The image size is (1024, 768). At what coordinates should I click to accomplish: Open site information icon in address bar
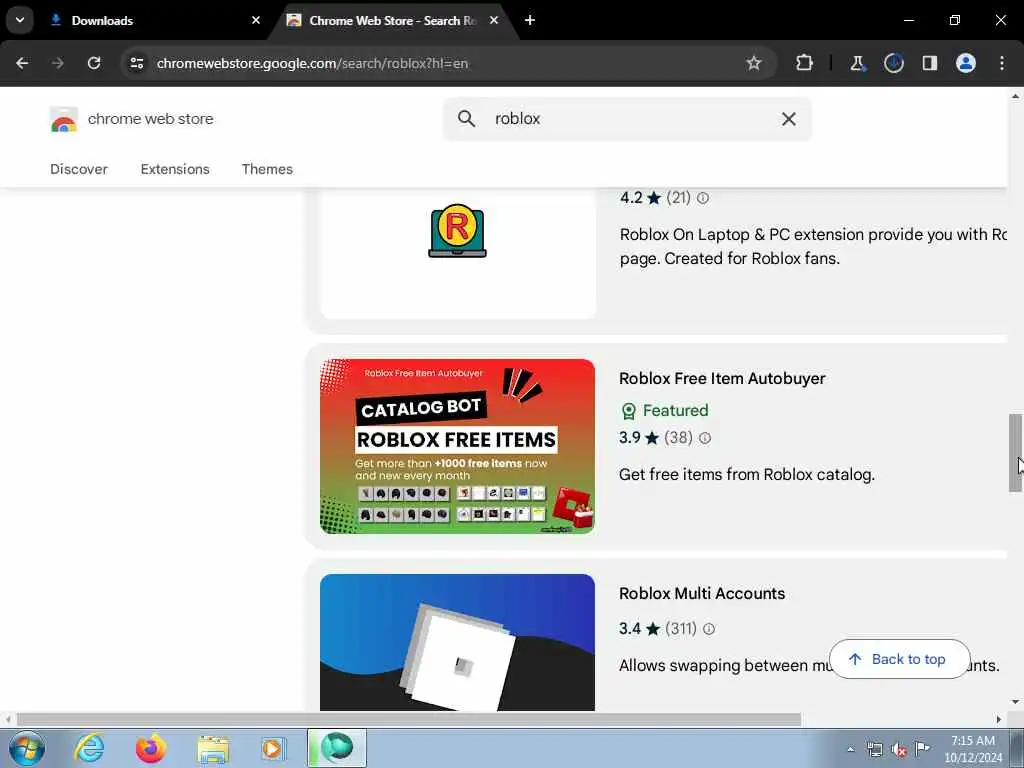point(137,63)
